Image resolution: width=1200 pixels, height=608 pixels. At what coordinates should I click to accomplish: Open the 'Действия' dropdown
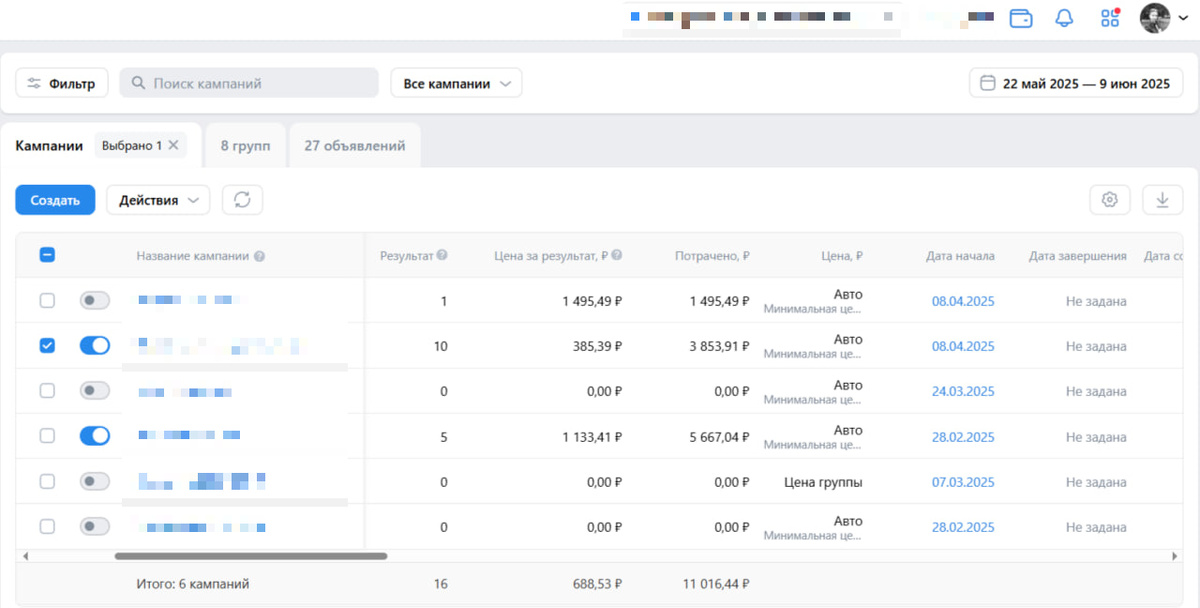[158, 200]
